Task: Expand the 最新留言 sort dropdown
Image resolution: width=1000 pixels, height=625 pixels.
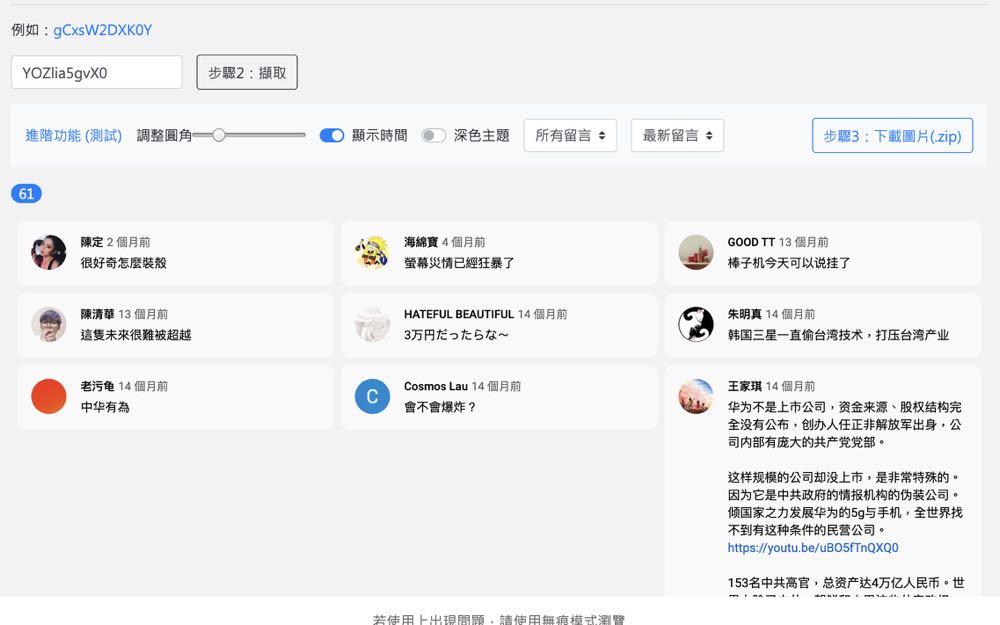Action: [x=677, y=135]
